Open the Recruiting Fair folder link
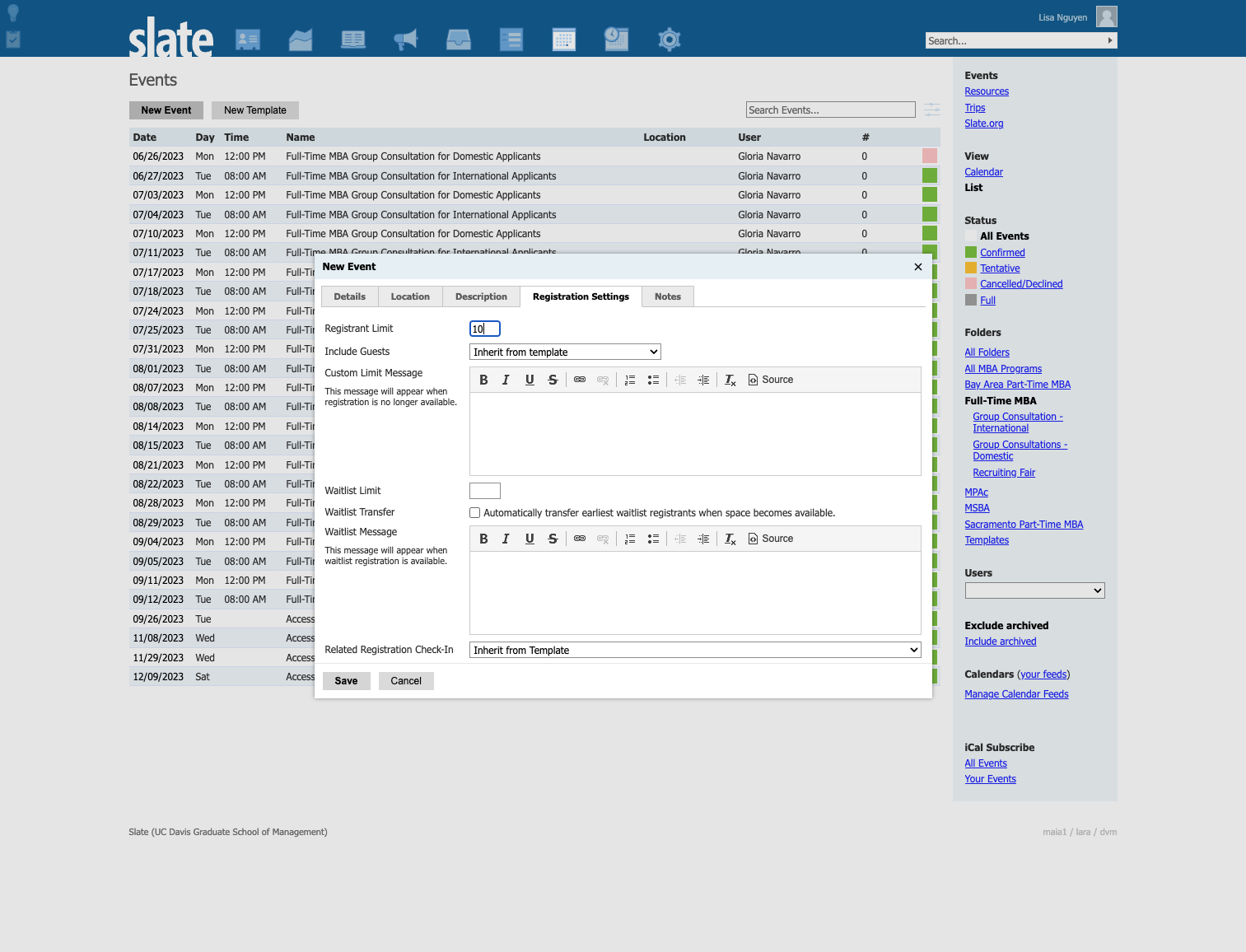 click(x=1004, y=473)
